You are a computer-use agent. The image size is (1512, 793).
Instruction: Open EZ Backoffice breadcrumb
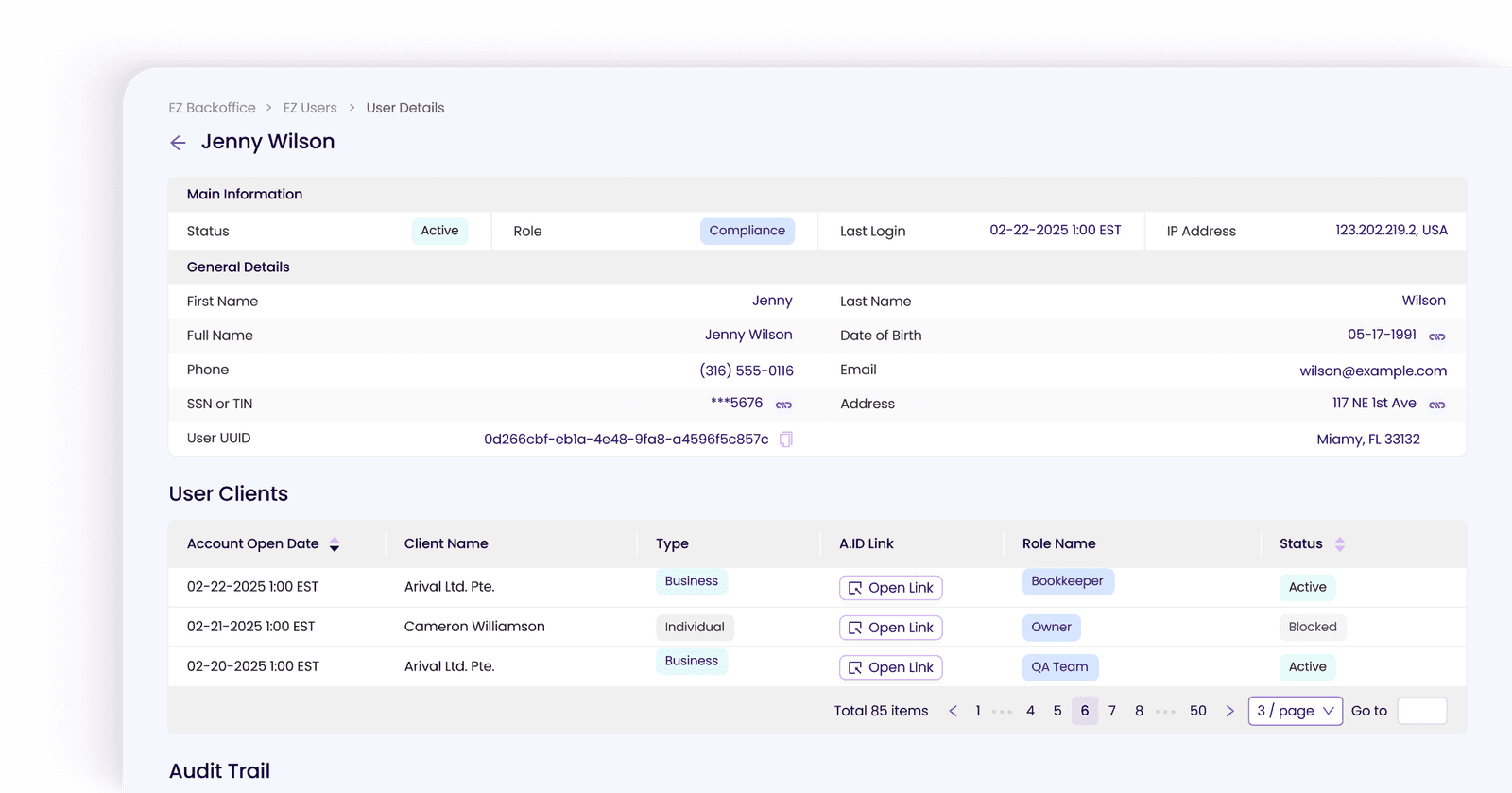pos(212,108)
